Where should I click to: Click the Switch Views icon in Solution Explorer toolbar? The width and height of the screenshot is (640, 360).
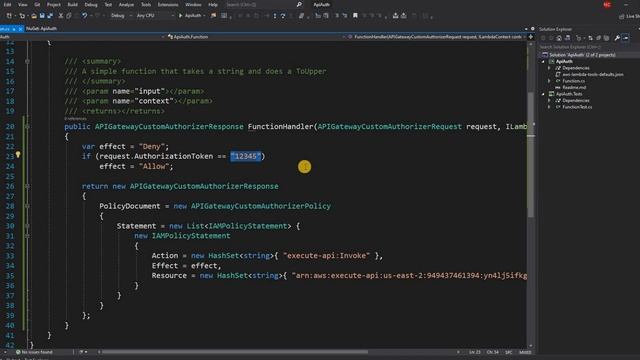click(567, 38)
